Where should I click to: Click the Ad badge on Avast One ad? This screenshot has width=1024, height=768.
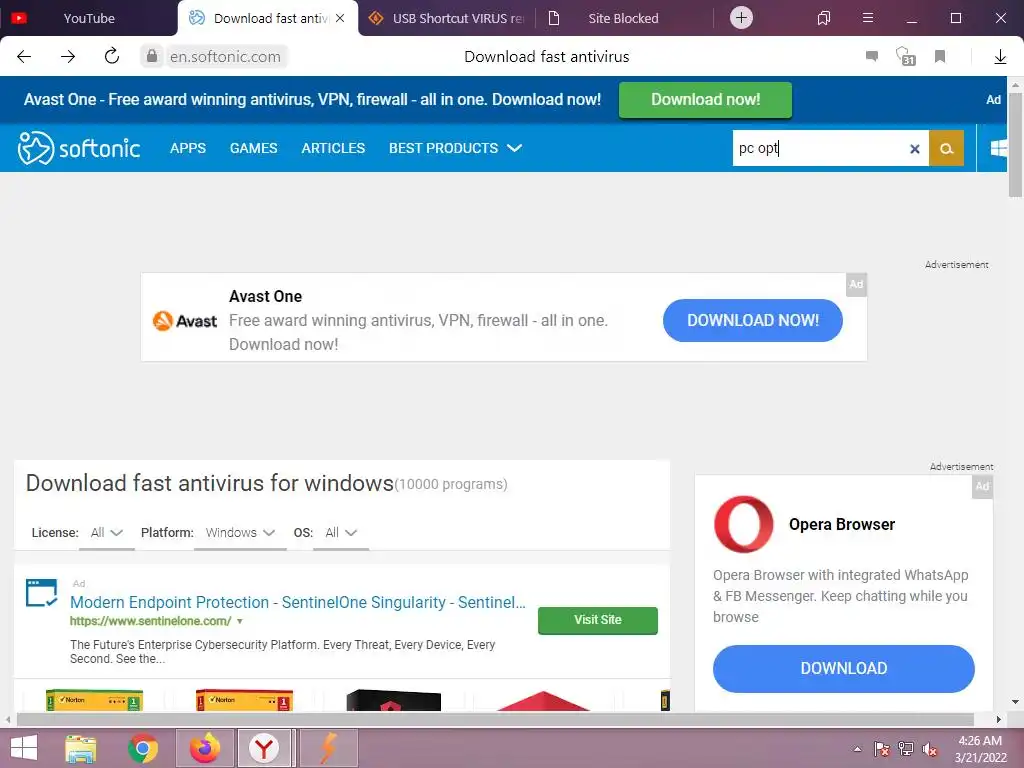coord(856,284)
